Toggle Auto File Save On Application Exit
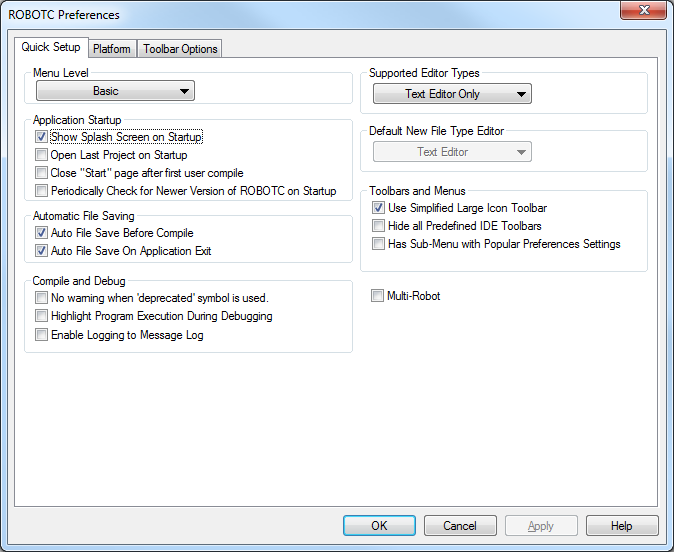This screenshot has width=674, height=552. tap(41, 251)
